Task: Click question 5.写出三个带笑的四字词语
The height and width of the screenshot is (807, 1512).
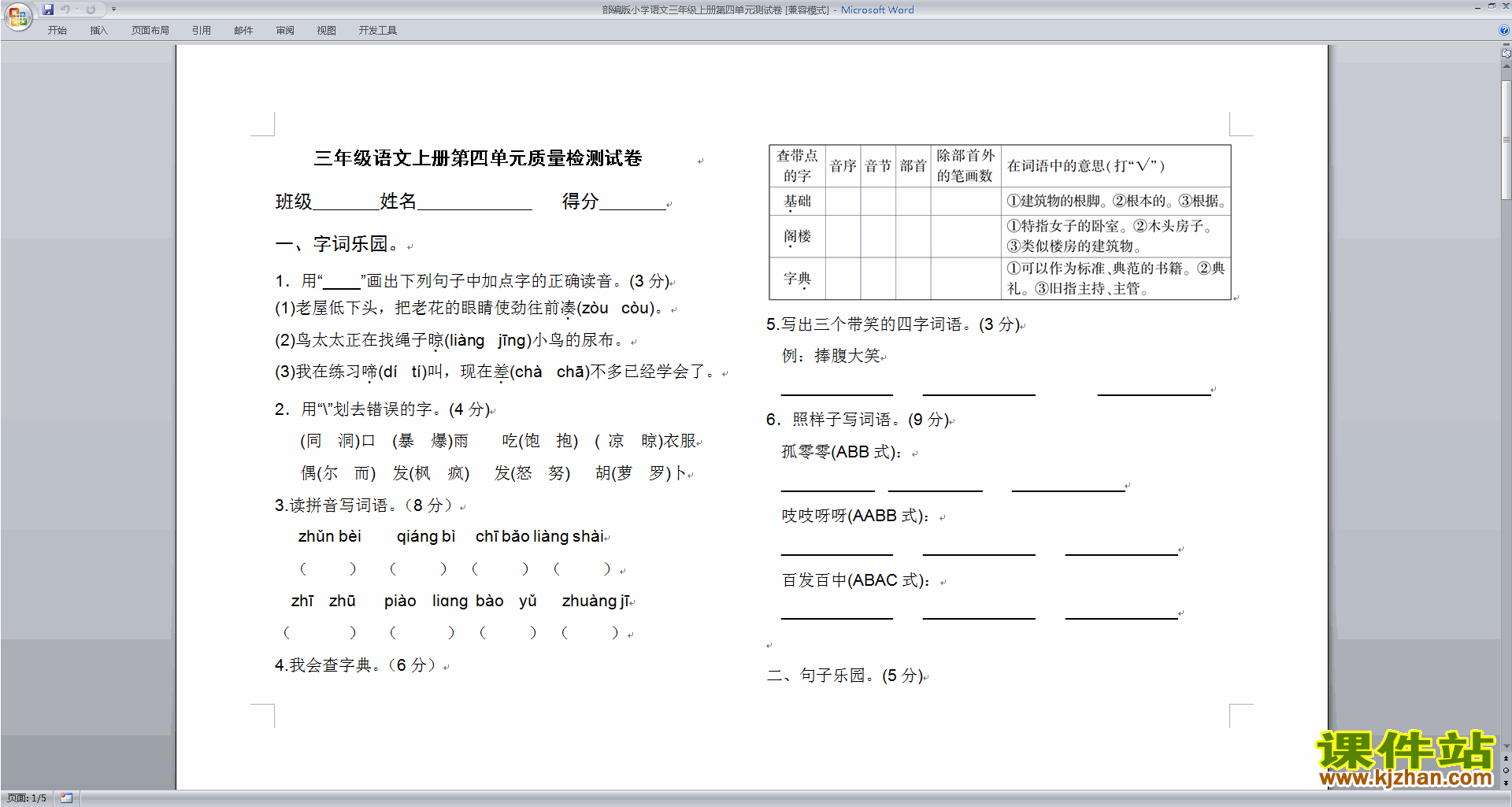Action: point(893,324)
